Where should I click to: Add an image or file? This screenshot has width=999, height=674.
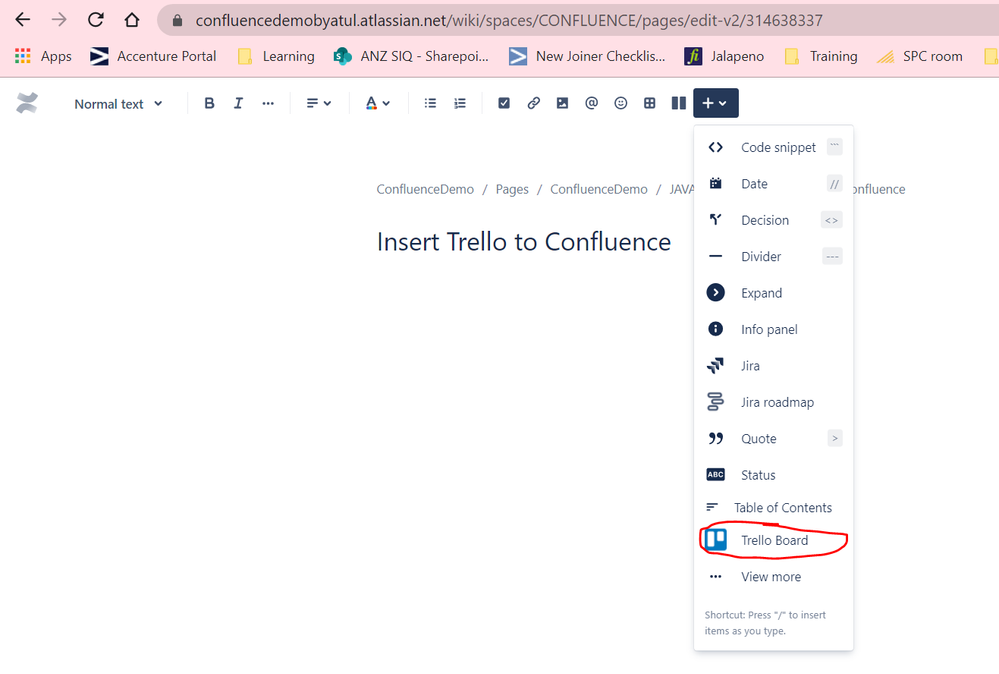click(563, 103)
